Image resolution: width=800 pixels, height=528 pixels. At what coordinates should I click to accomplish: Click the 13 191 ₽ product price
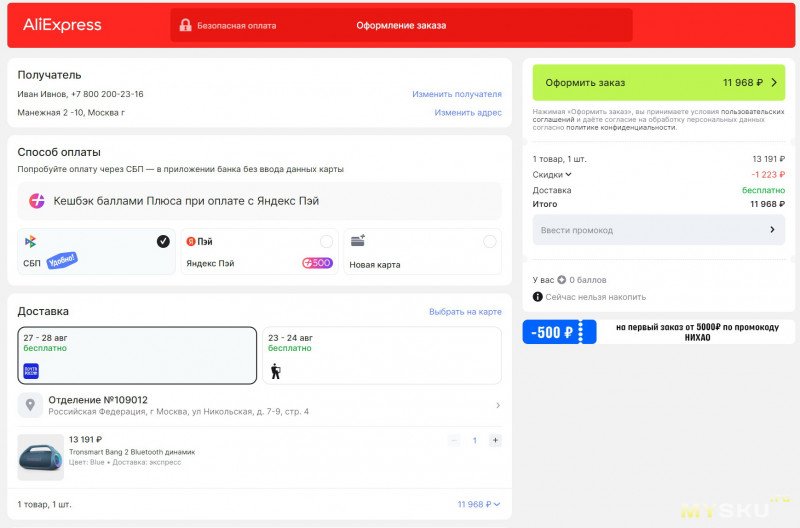85,439
